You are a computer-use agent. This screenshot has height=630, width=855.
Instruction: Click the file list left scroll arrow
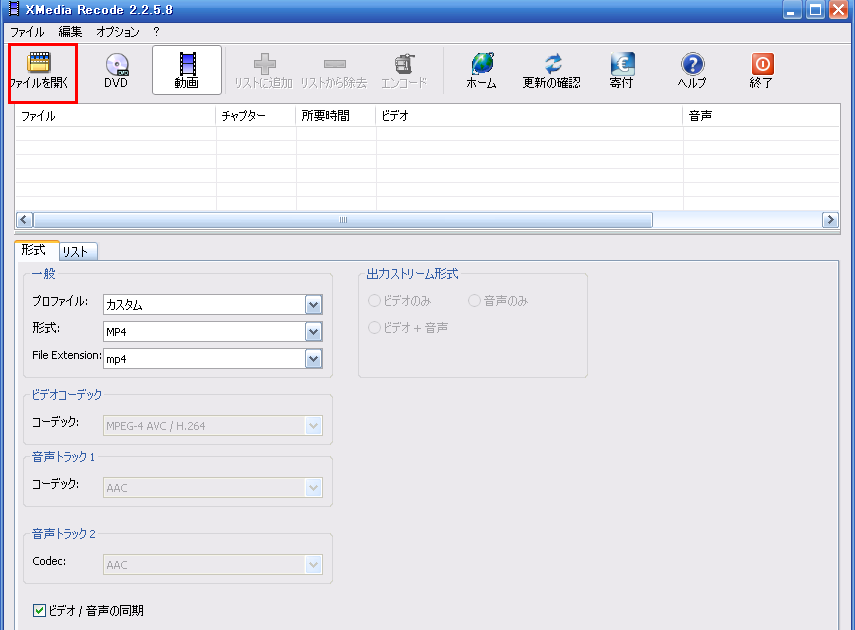click(24, 220)
